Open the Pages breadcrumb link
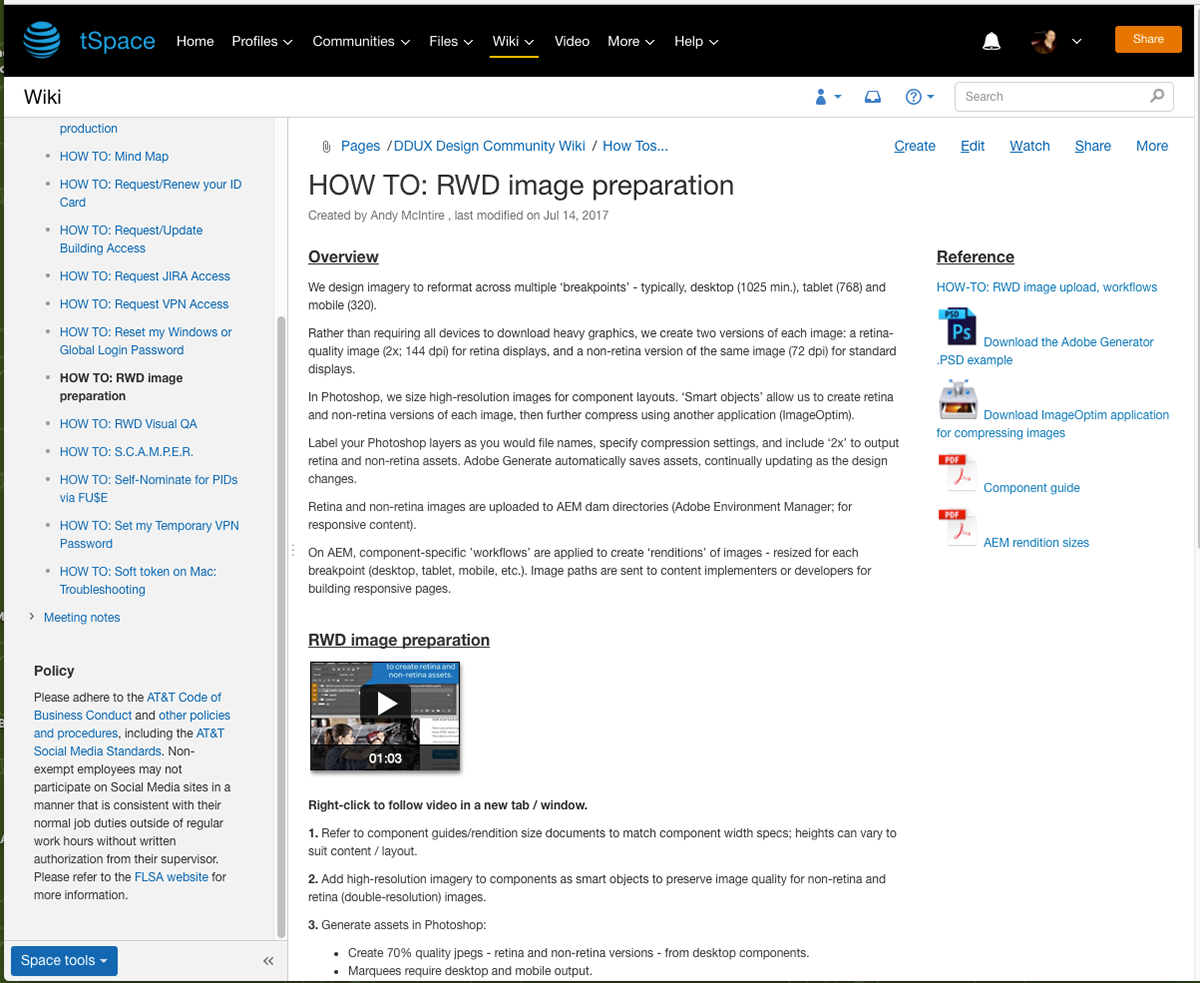Image resolution: width=1200 pixels, height=983 pixels. tap(360, 146)
